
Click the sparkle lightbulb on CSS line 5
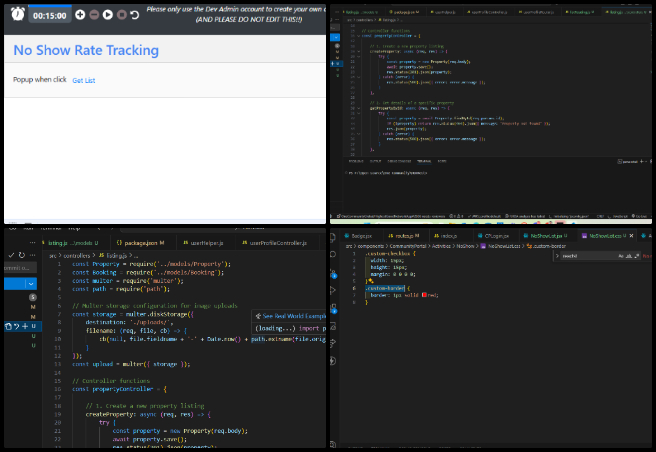[x=371, y=281]
